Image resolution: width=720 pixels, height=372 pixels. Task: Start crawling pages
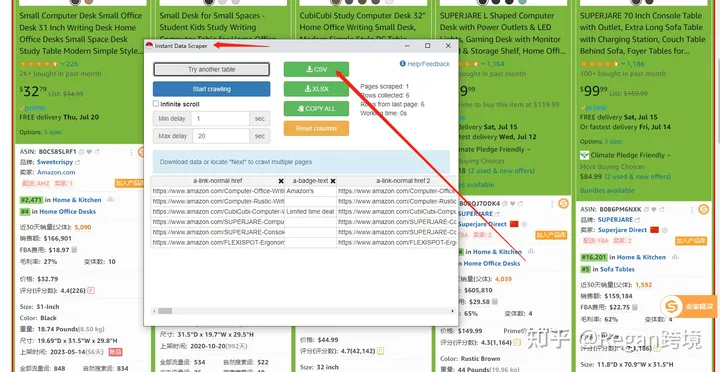pos(211,89)
